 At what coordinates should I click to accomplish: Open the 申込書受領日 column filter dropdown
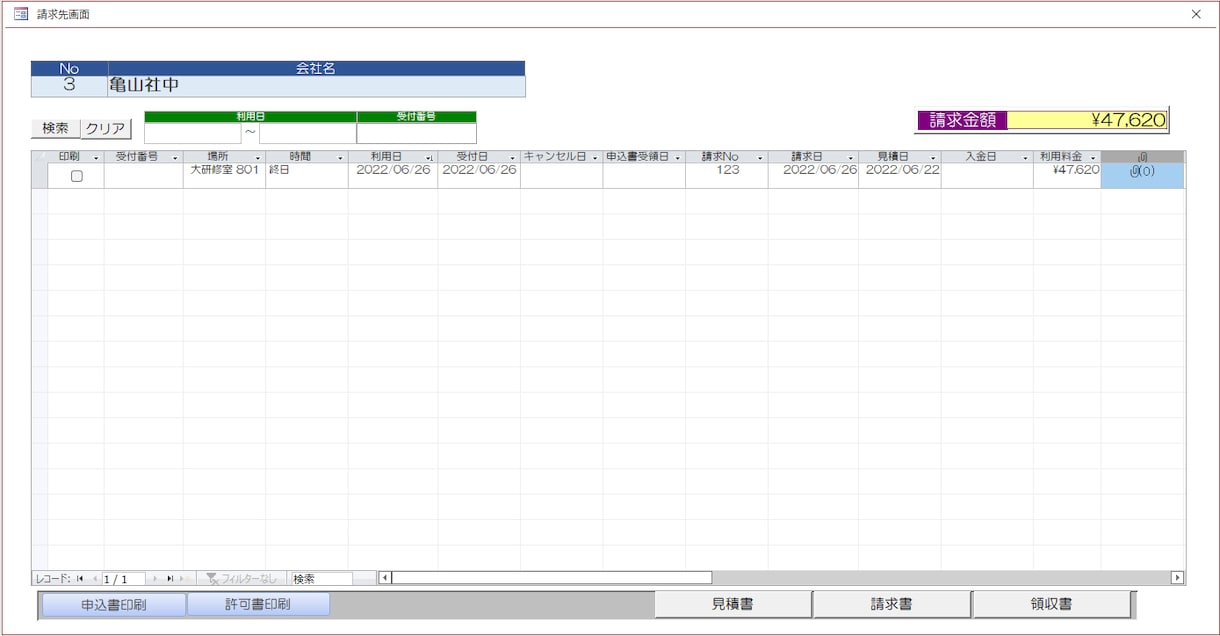[677, 158]
